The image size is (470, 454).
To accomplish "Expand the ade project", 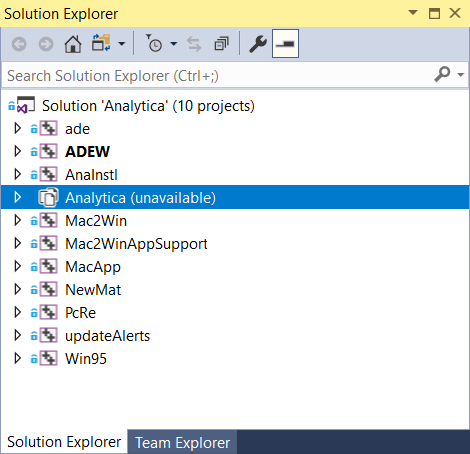I will click(x=17, y=128).
